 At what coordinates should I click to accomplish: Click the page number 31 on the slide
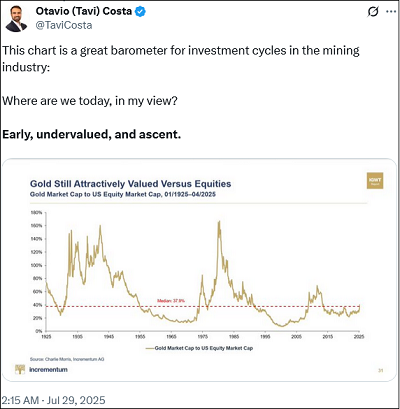[x=380, y=370]
